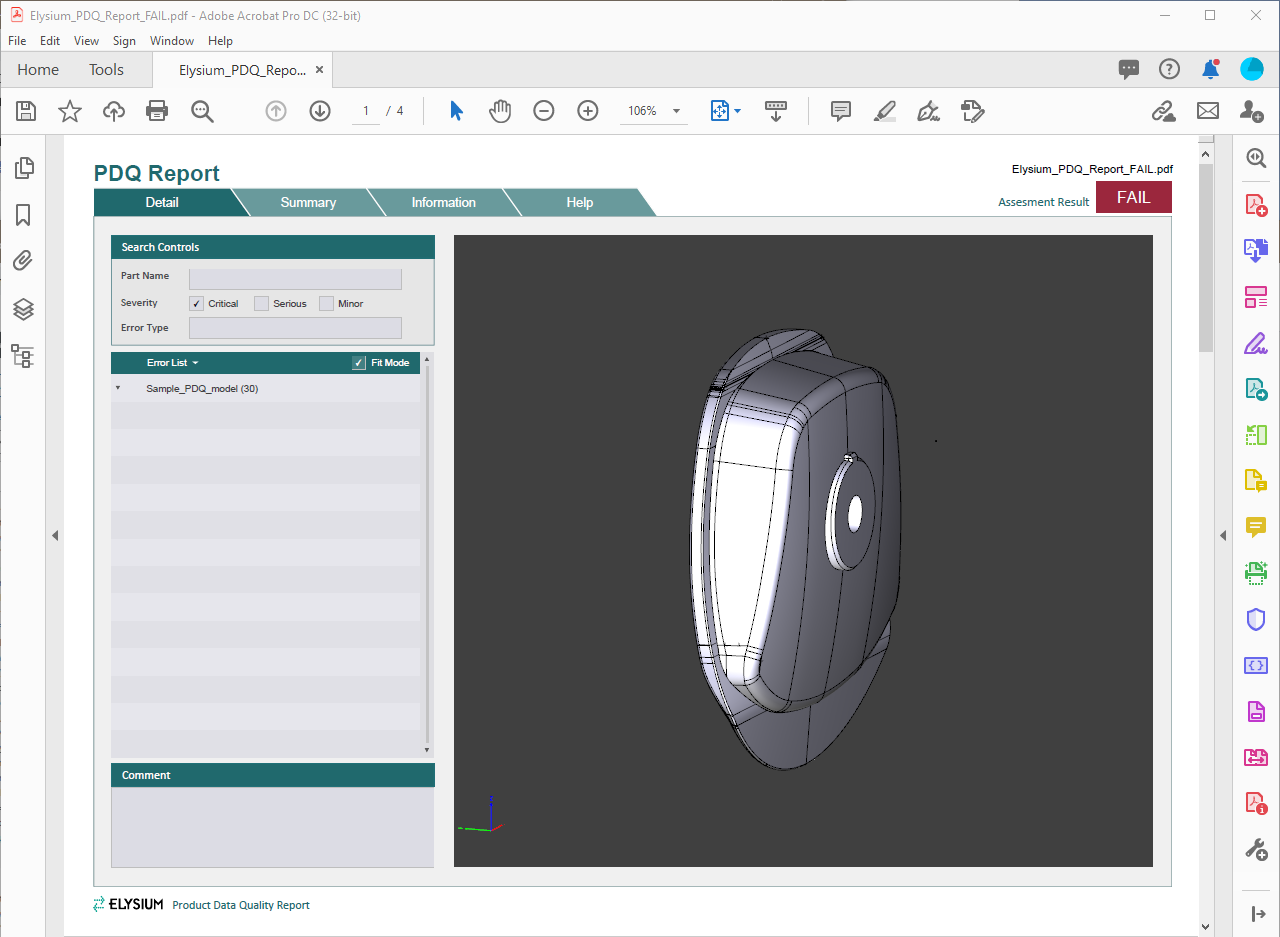Click inside the Part Name field
The image size is (1280, 937).
[x=295, y=278]
